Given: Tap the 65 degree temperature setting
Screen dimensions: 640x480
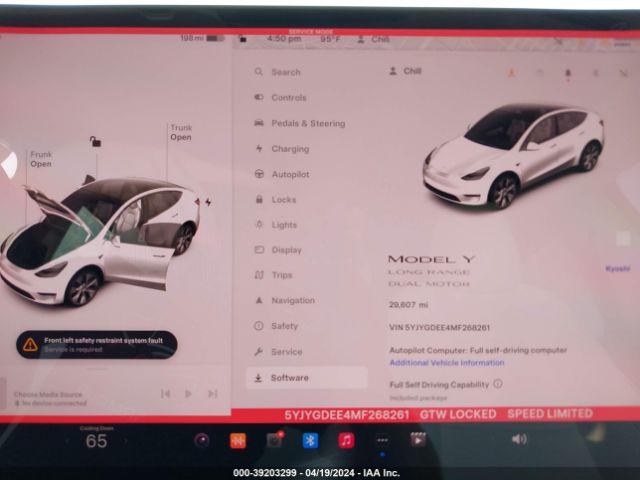Looking at the screenshot, I should [97, 441].
